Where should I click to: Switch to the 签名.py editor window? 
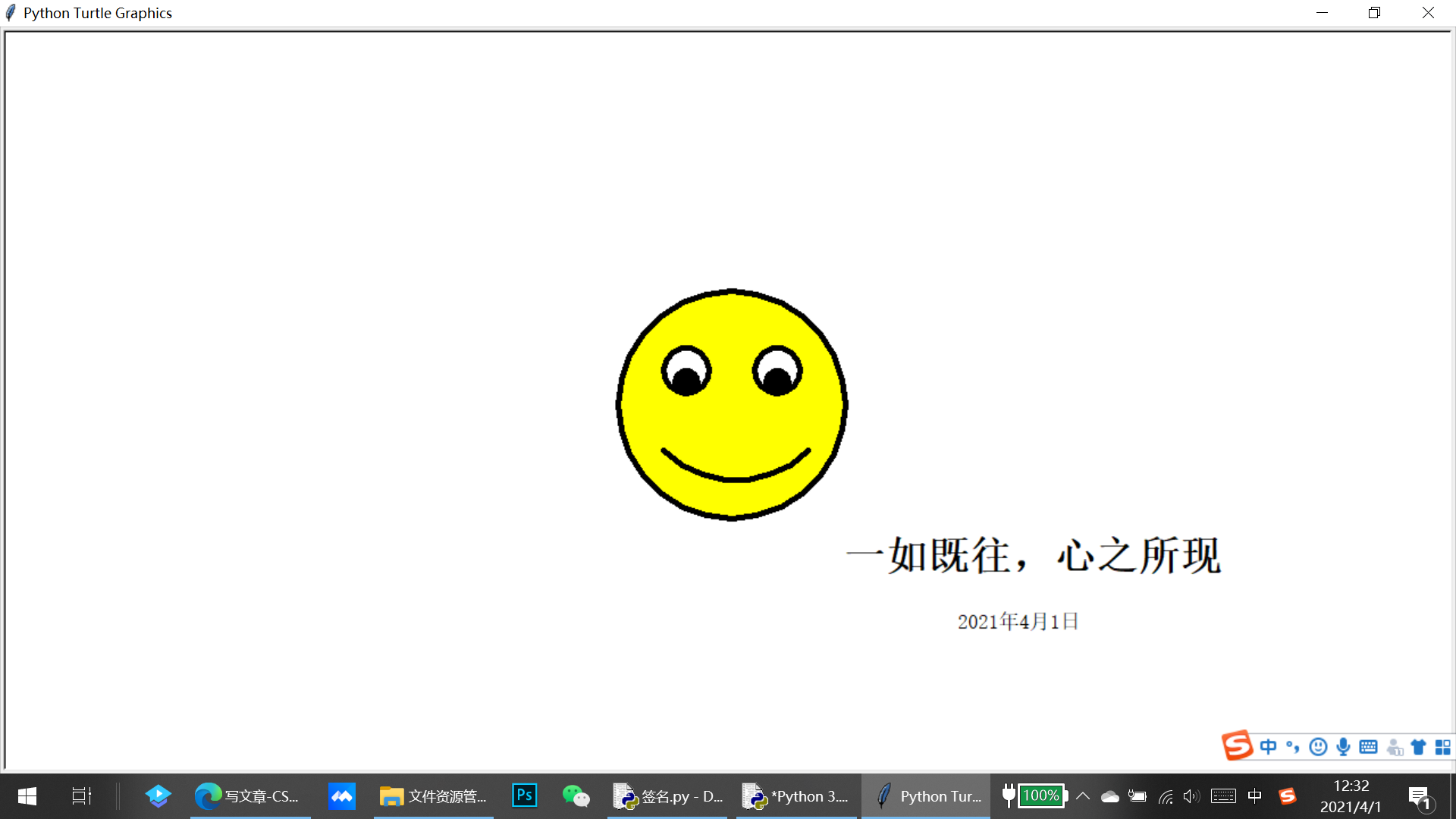click(667, 795)
